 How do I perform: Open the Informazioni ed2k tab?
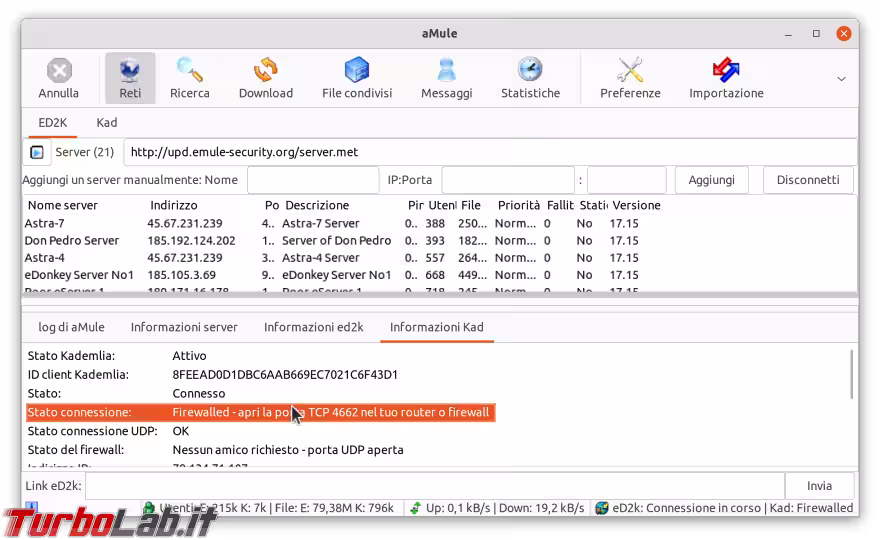click(314, 327)
